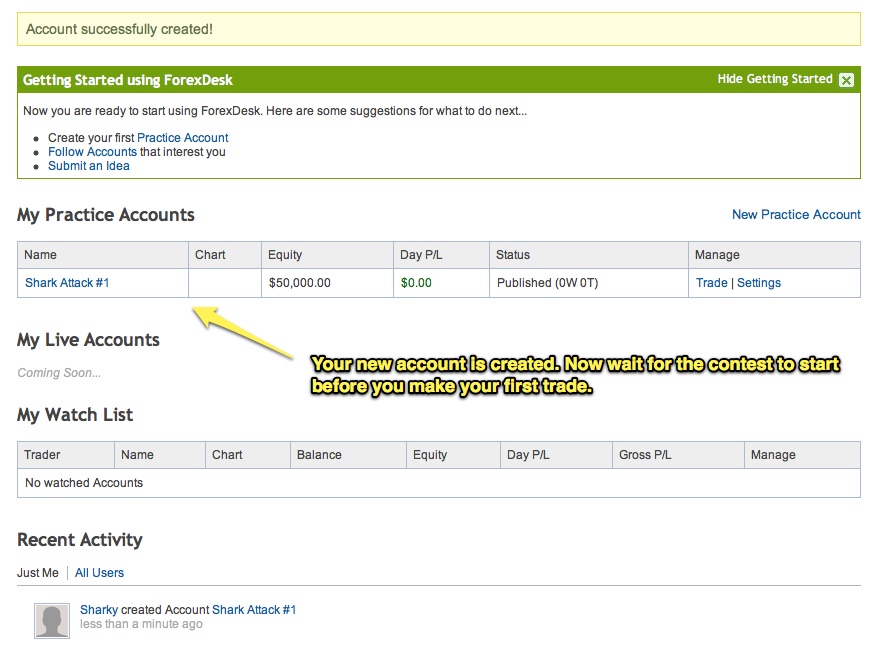
Task: Click the Sharky avatar thumbnail
Action: click(x=52, y=621)
